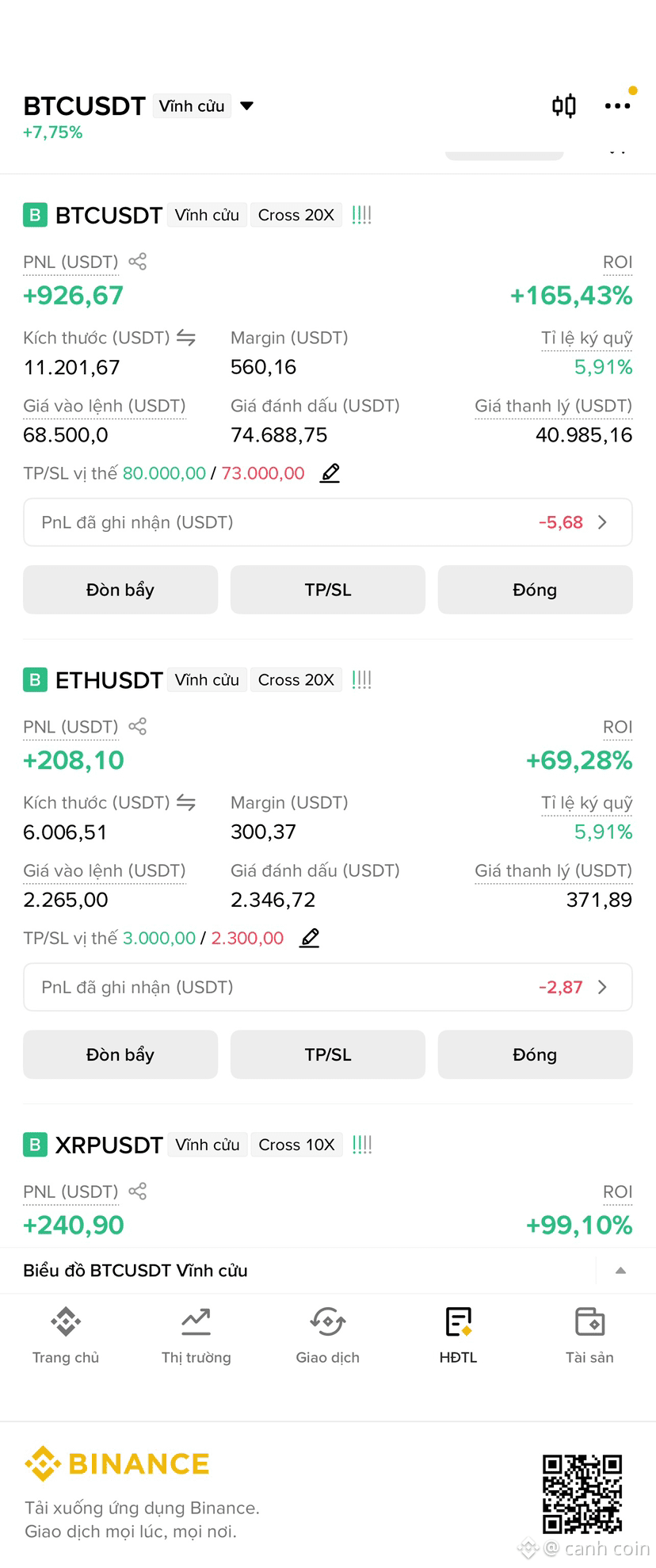Share the BTCUSDT PNL
The image size is (656, 1568).
137,262
